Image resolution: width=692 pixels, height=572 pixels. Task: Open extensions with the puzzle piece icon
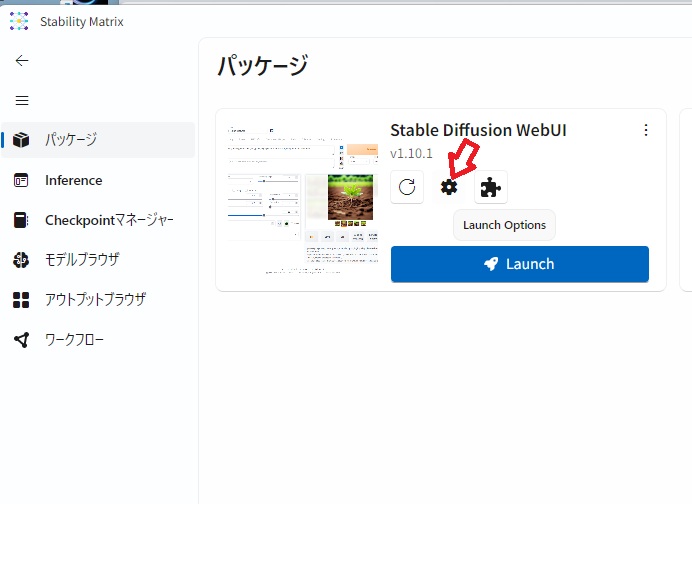[x=490, y=187]
